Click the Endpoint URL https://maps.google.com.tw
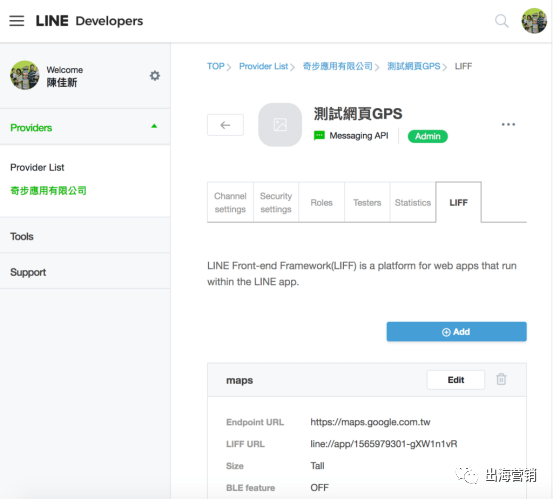 tap(370, 422)
